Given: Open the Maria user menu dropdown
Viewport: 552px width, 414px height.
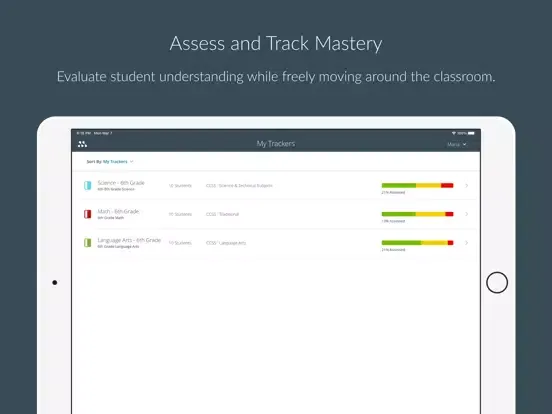Looking at the screenshot, I should [457, 144].
